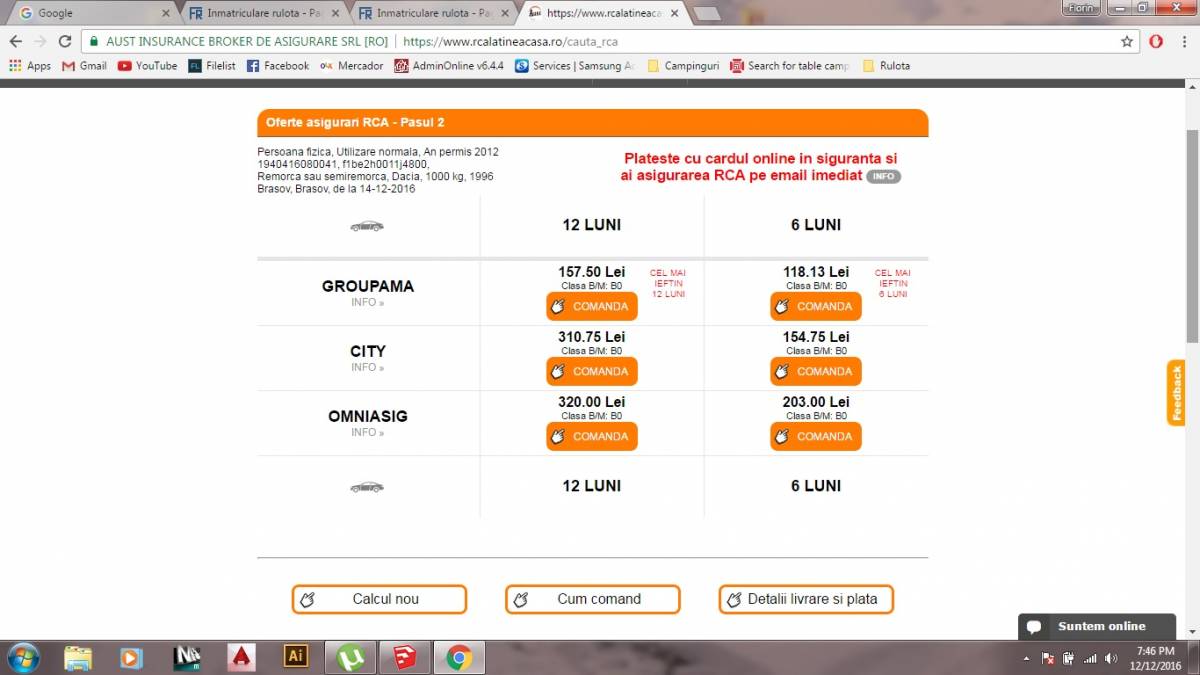Open SketchUp from the taskbar
Screen dimensions: 1200x675
click(x=405, y=657)
